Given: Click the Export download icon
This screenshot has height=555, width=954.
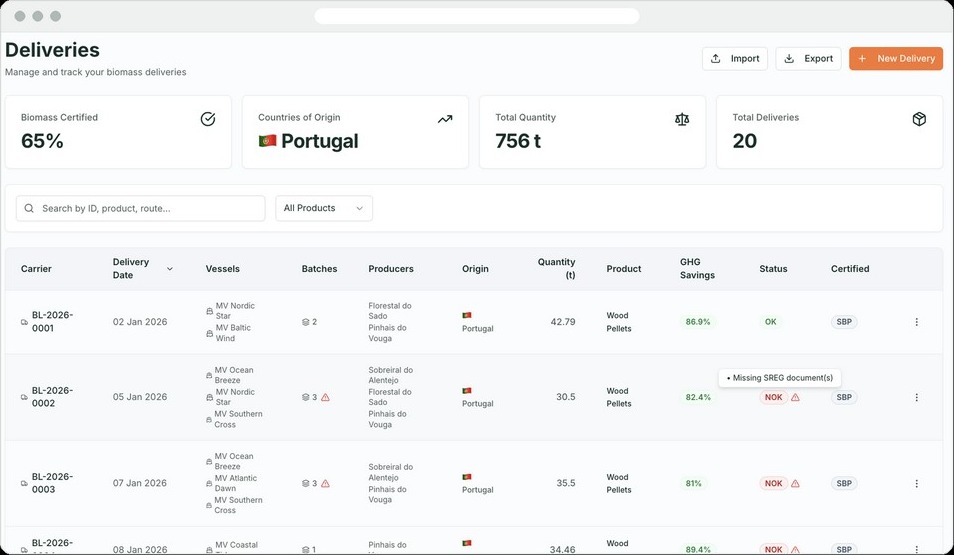Looking at the screenshot, I should [x=789, y=58].
